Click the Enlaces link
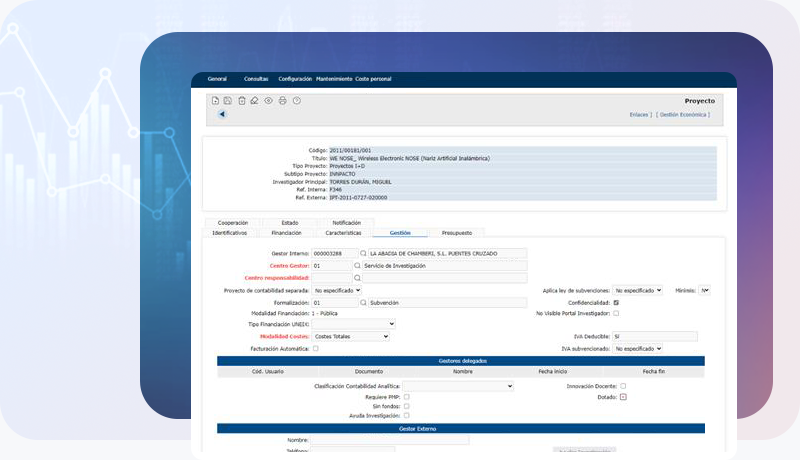800x460 pixels. [x=639, y=115]
